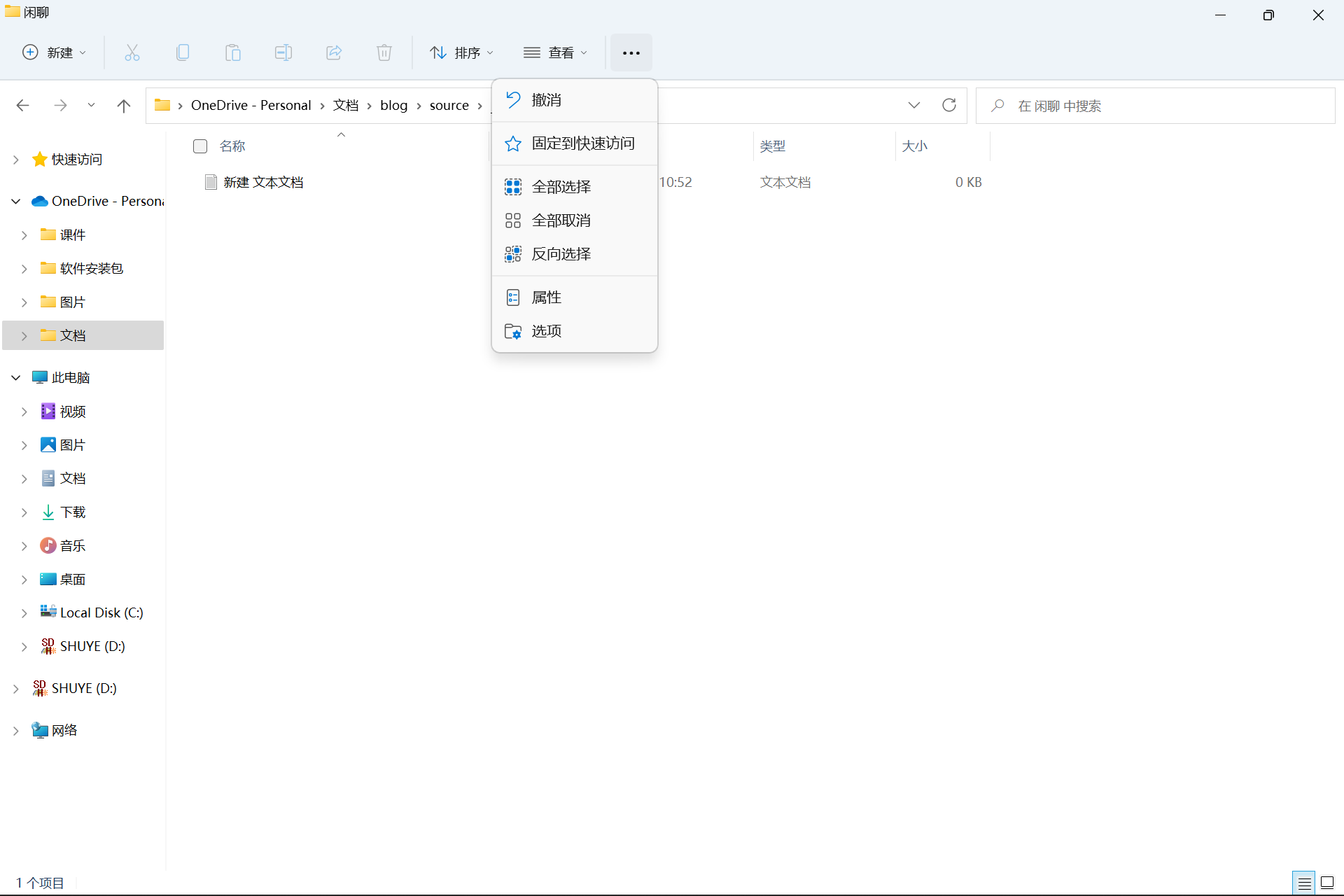
Task: Expand the 快速访问 tree node
Action: click(x=16, y=160)
